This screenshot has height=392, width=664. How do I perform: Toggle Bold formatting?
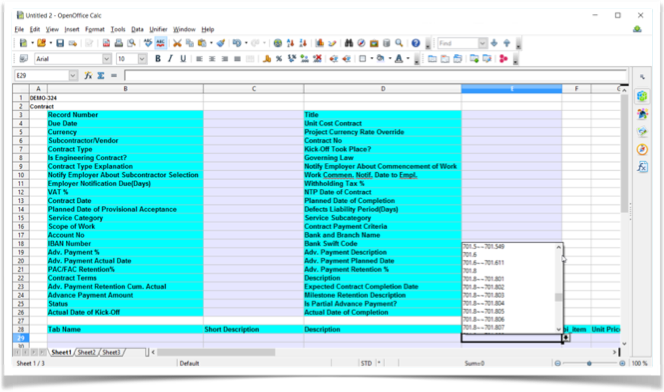click(158, 59)
